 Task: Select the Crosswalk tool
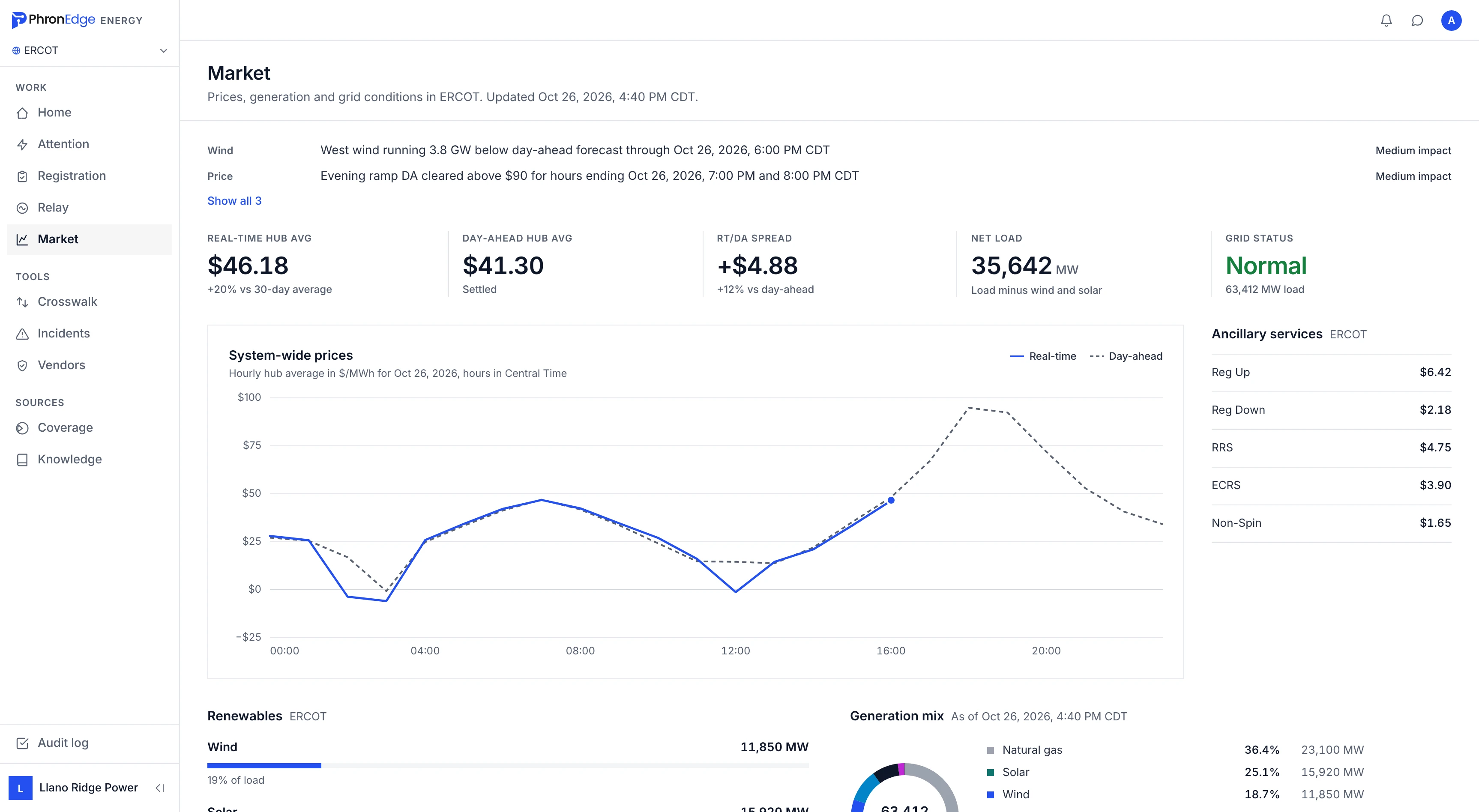(x=90, y=302)
